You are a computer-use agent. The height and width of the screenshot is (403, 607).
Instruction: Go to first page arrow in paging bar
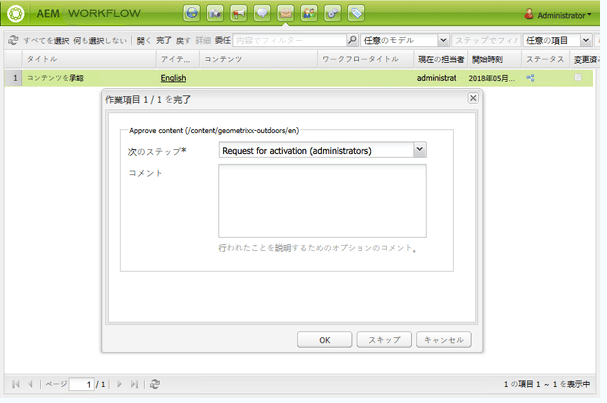click(x=15, y=384)
